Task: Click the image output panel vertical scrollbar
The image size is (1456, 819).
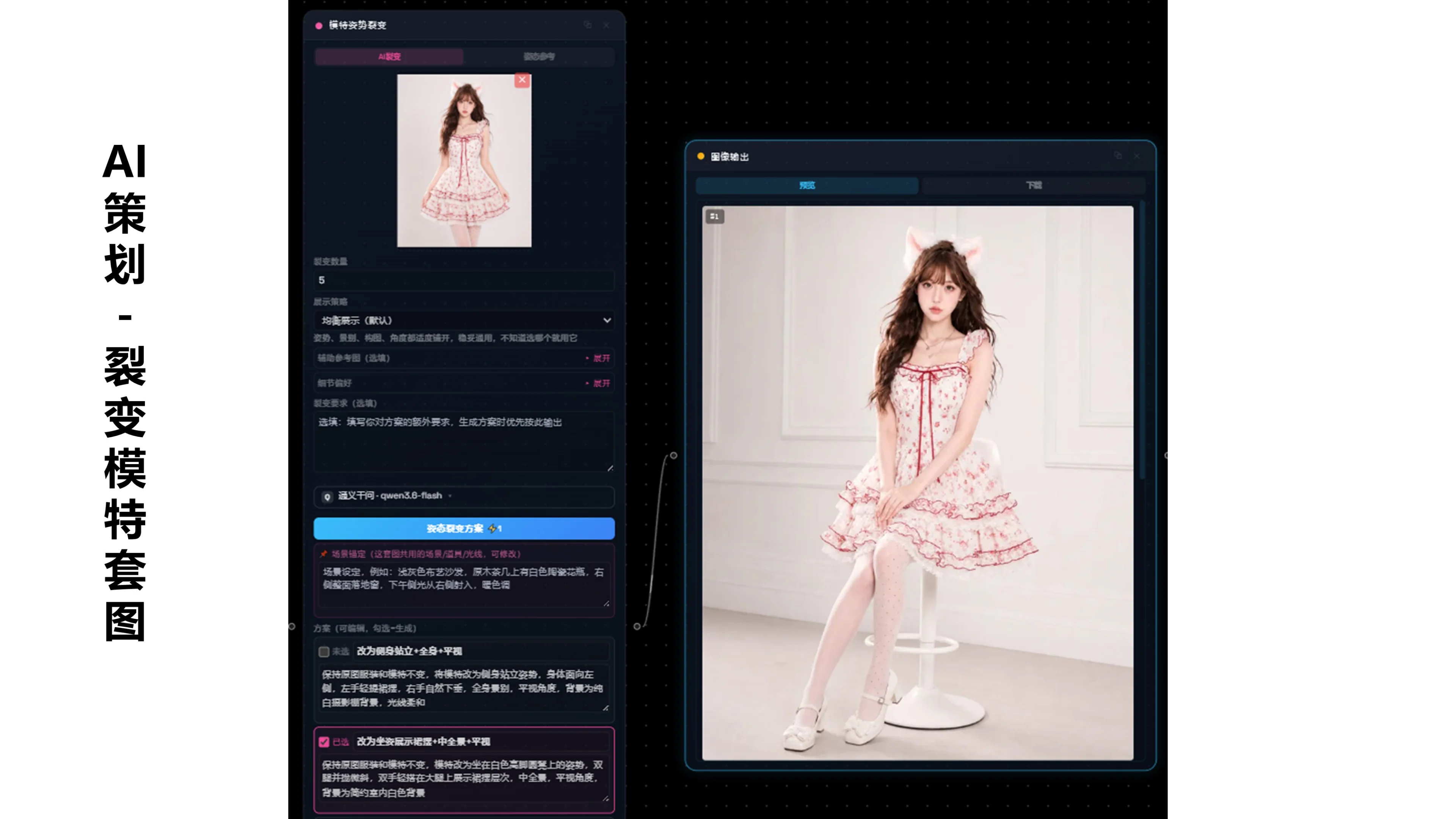Action: (1142, 339)
